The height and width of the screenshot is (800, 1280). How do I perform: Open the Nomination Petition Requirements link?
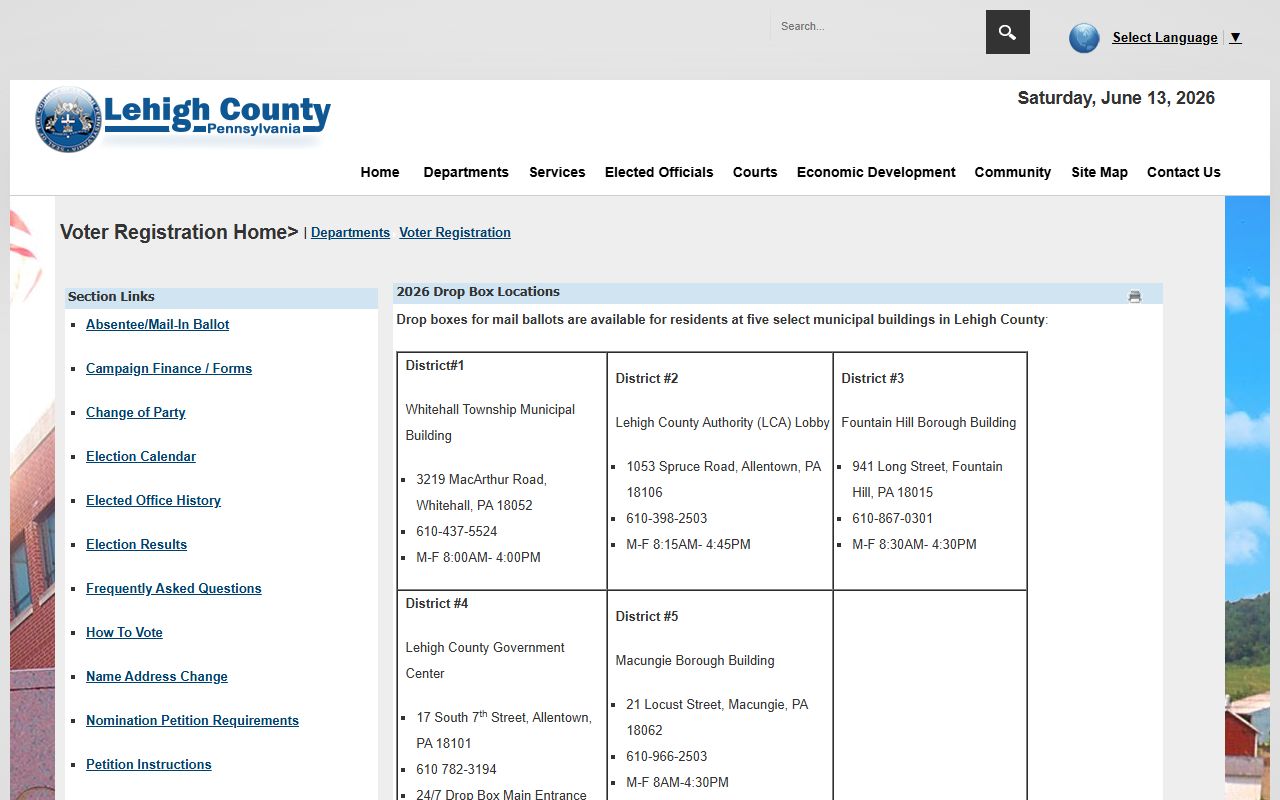pos(192,720)
